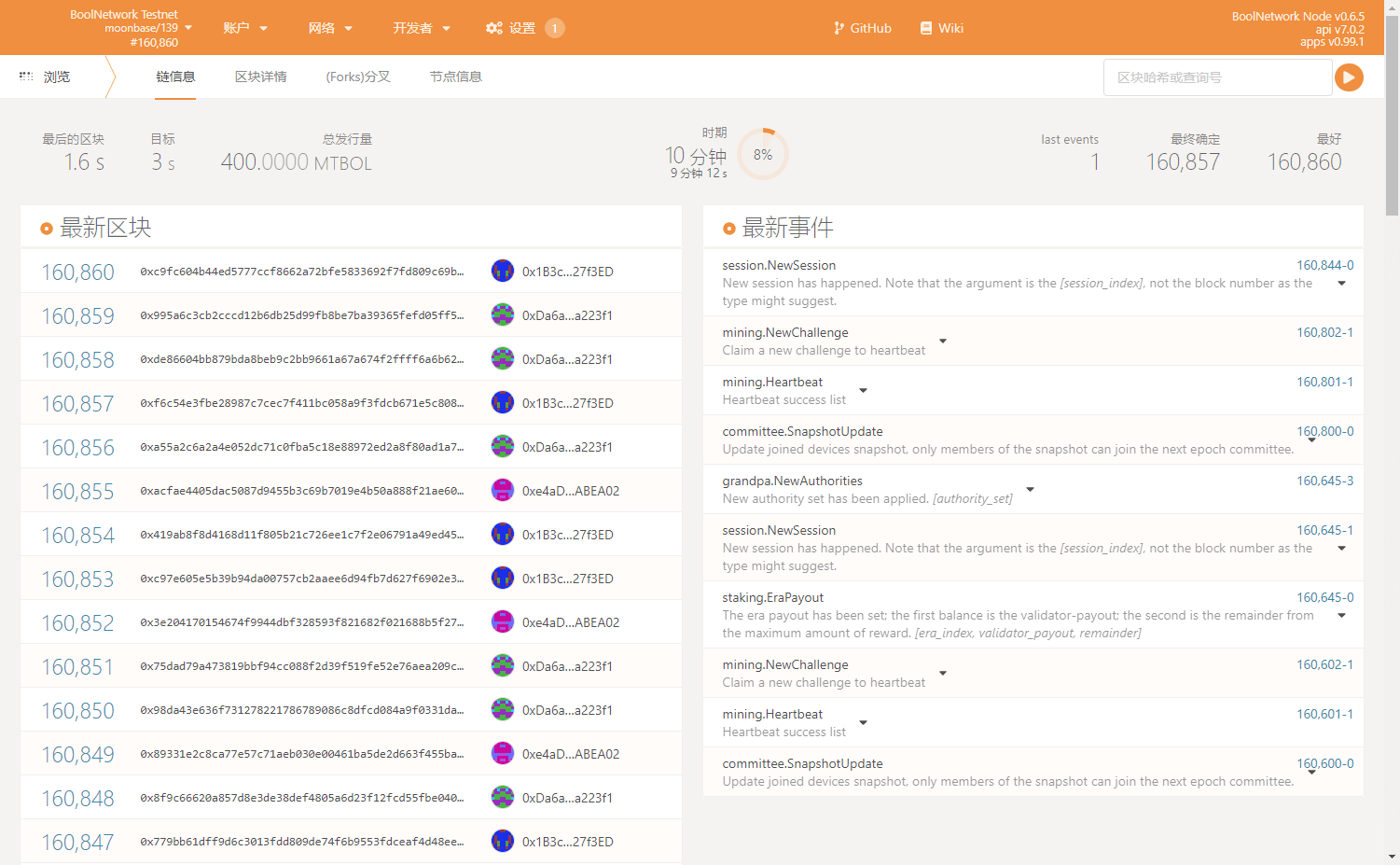Click the settings notification badge
Viewport: 1400px width, 865px height.
(x=554, y=28)
